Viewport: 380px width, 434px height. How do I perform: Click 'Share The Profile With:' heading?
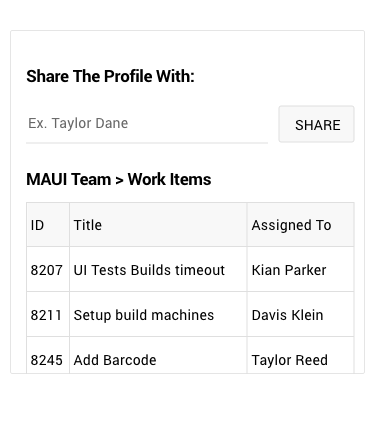[110, 76]
